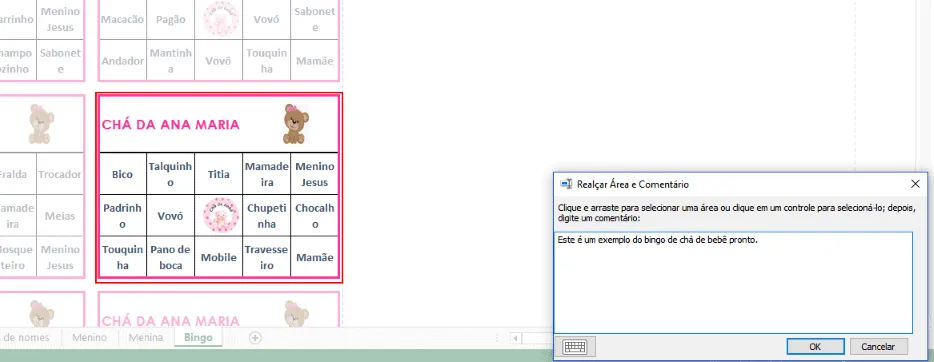Select the Bingo sheet tab
Viewport: 934px width, 362px height.
[x=198, y=338]
